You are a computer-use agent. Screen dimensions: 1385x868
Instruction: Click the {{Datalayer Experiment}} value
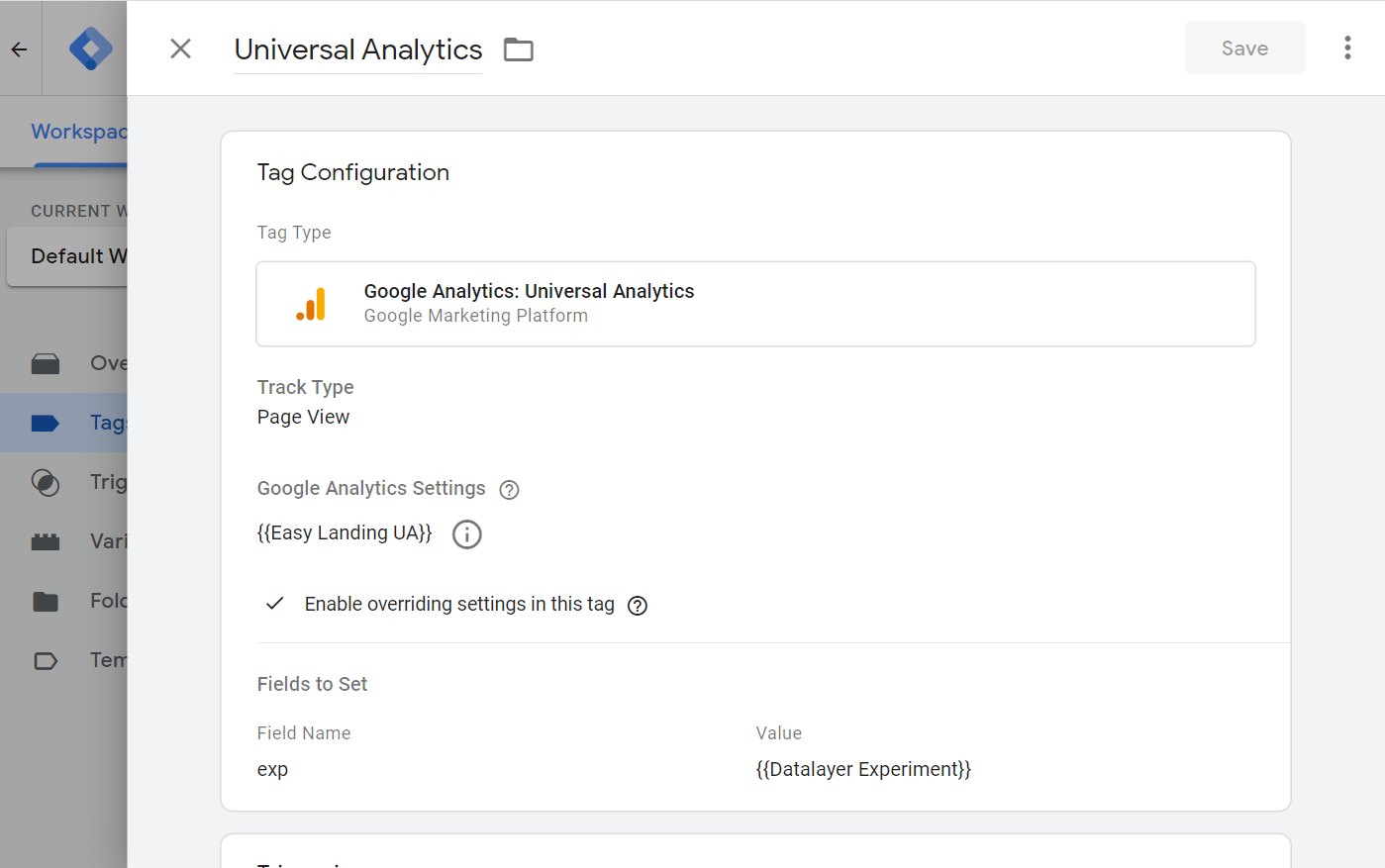[x=863, y=769]
